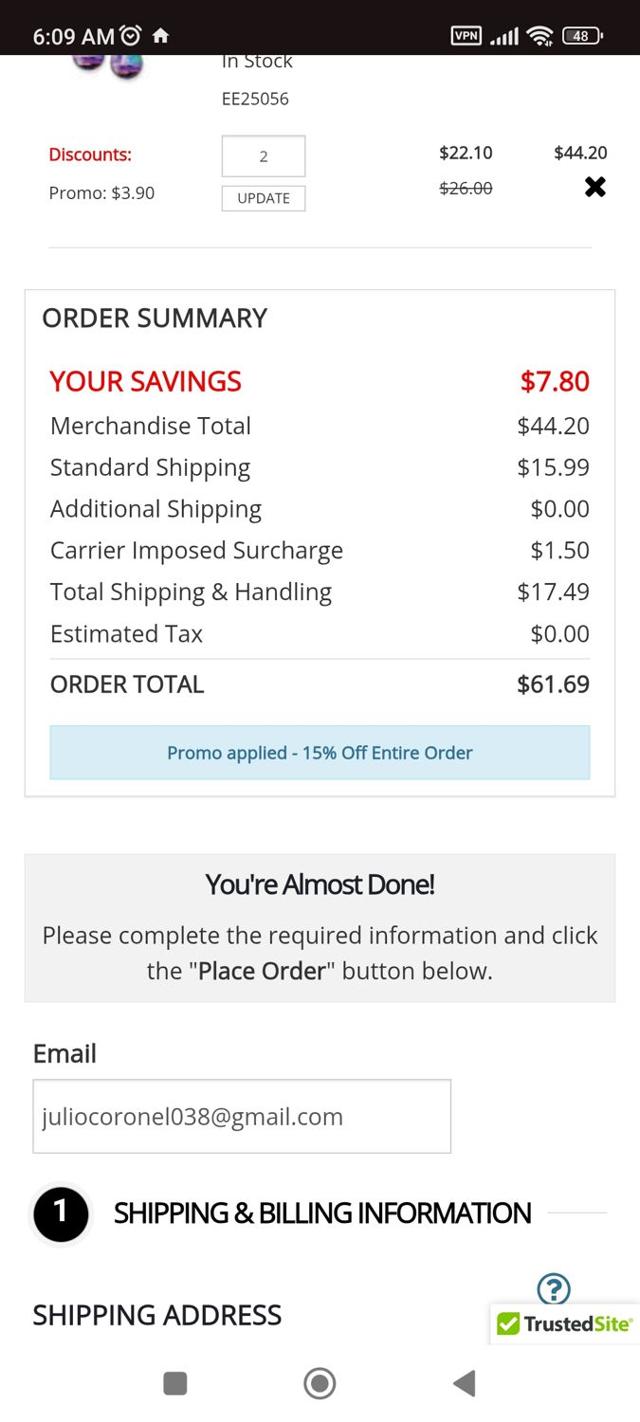Tap the battery indicator icon
Image resolution: width=640 pixels, height=1422 pixels.
[x=582, y=36]
